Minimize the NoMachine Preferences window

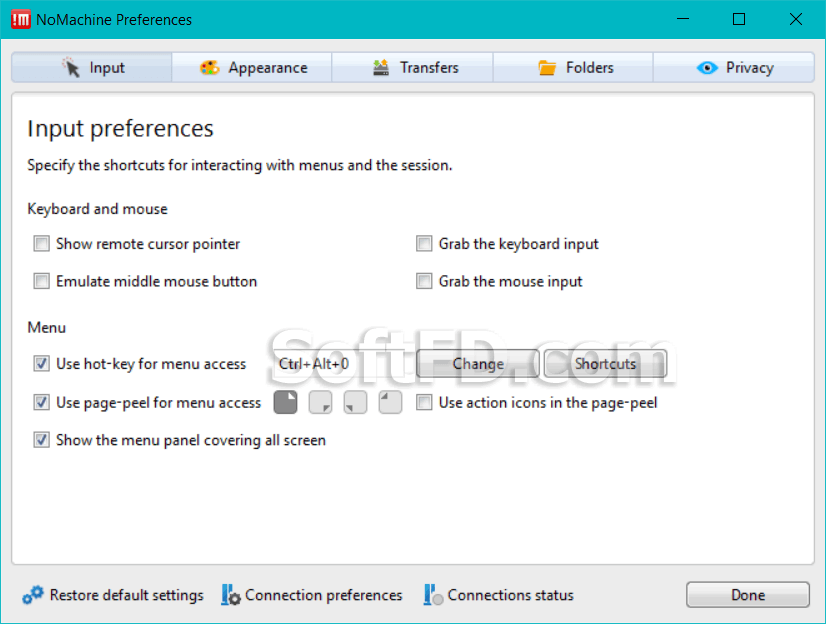pos(683,19)
